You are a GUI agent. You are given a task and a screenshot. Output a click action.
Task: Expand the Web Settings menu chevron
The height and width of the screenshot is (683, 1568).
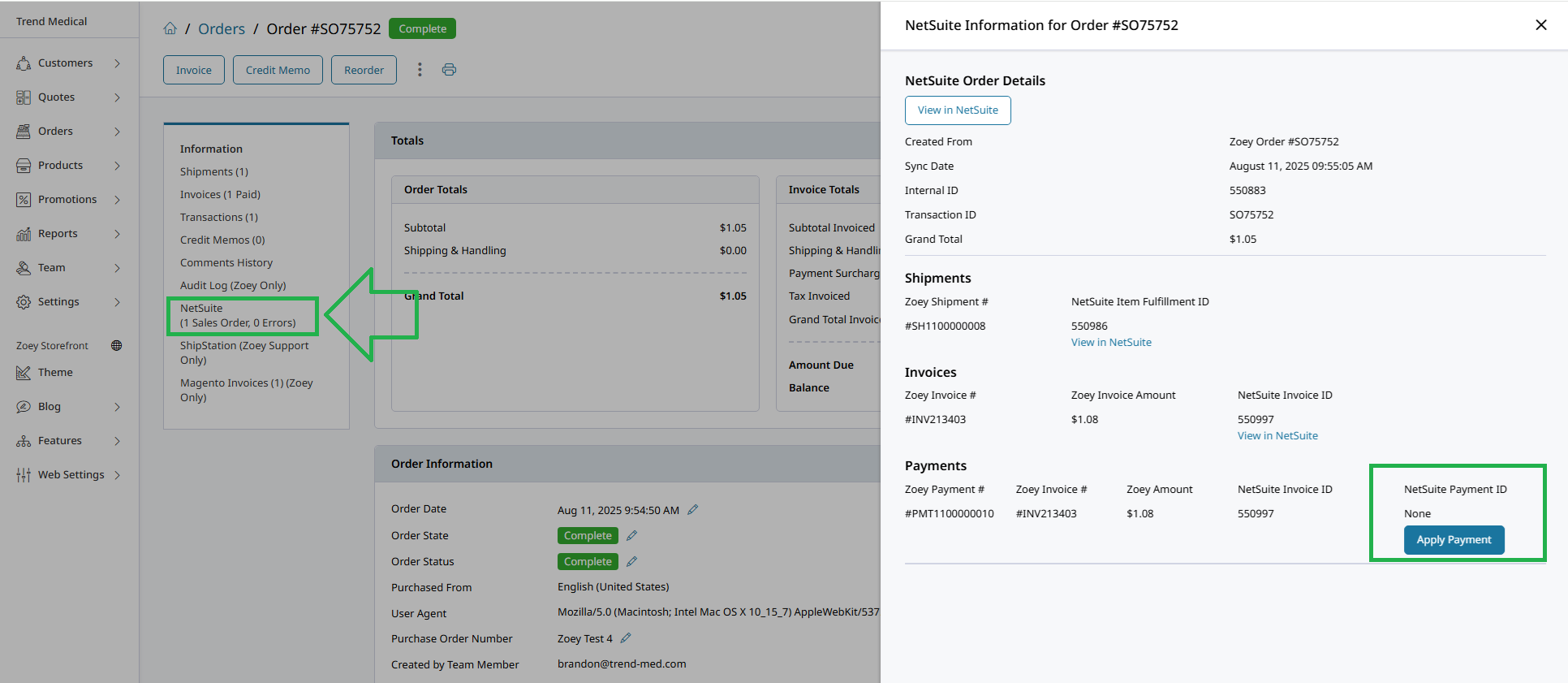tap(118, 475)
